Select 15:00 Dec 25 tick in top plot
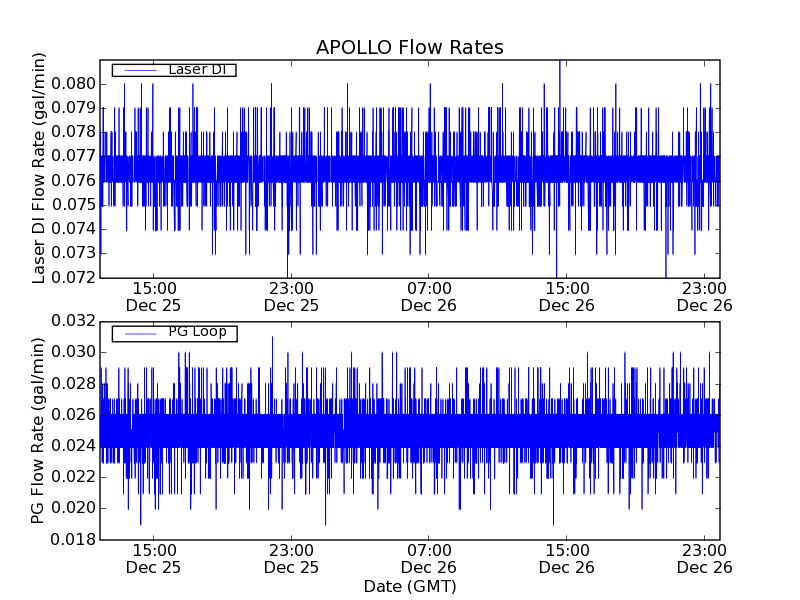This screenshot has width=800, height=600. 153,296
